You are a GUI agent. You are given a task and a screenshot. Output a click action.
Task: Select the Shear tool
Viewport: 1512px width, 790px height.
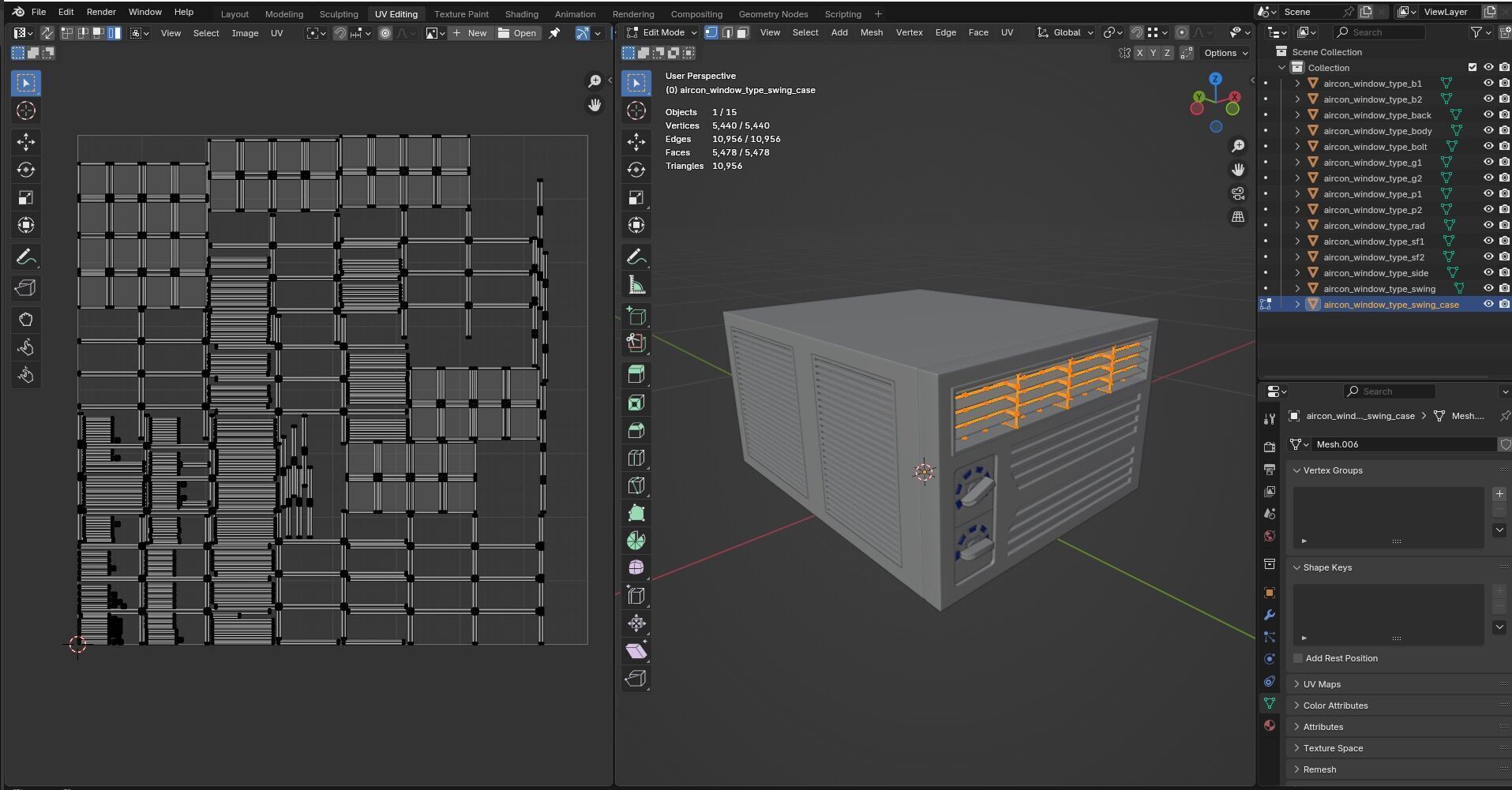click(x=636, y=651)
